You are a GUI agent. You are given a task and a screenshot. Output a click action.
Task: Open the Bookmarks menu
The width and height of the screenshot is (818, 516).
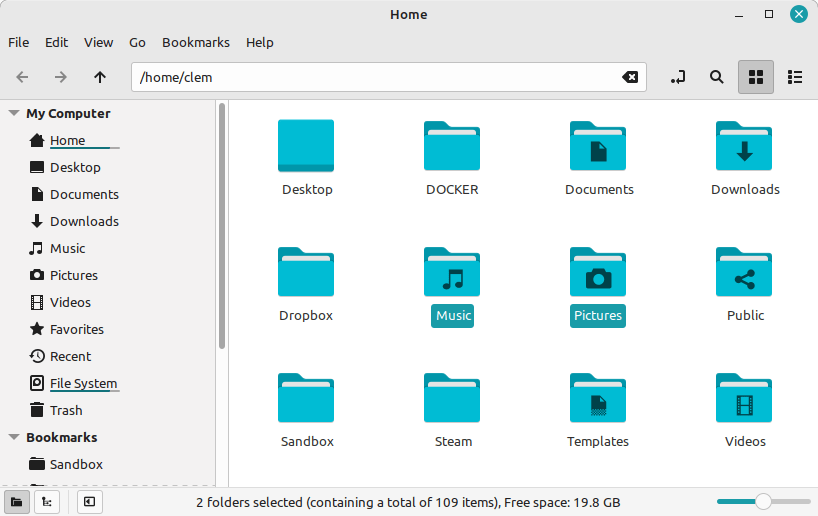coord(196,42)
